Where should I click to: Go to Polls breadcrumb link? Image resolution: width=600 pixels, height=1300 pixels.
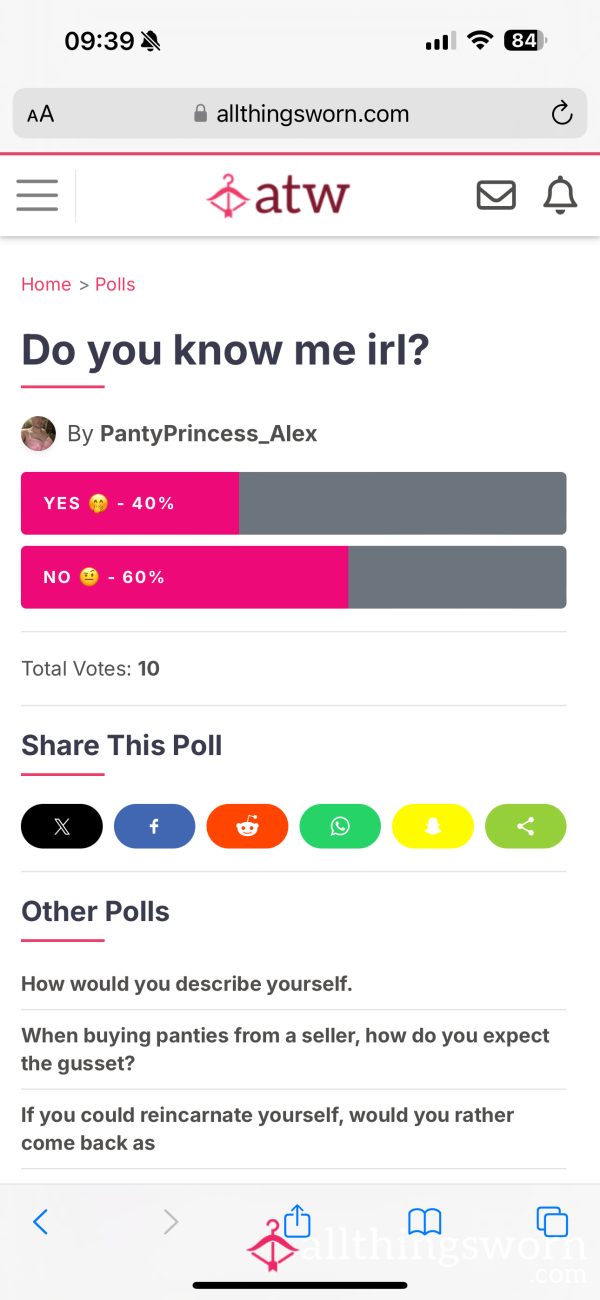(115, 284)
